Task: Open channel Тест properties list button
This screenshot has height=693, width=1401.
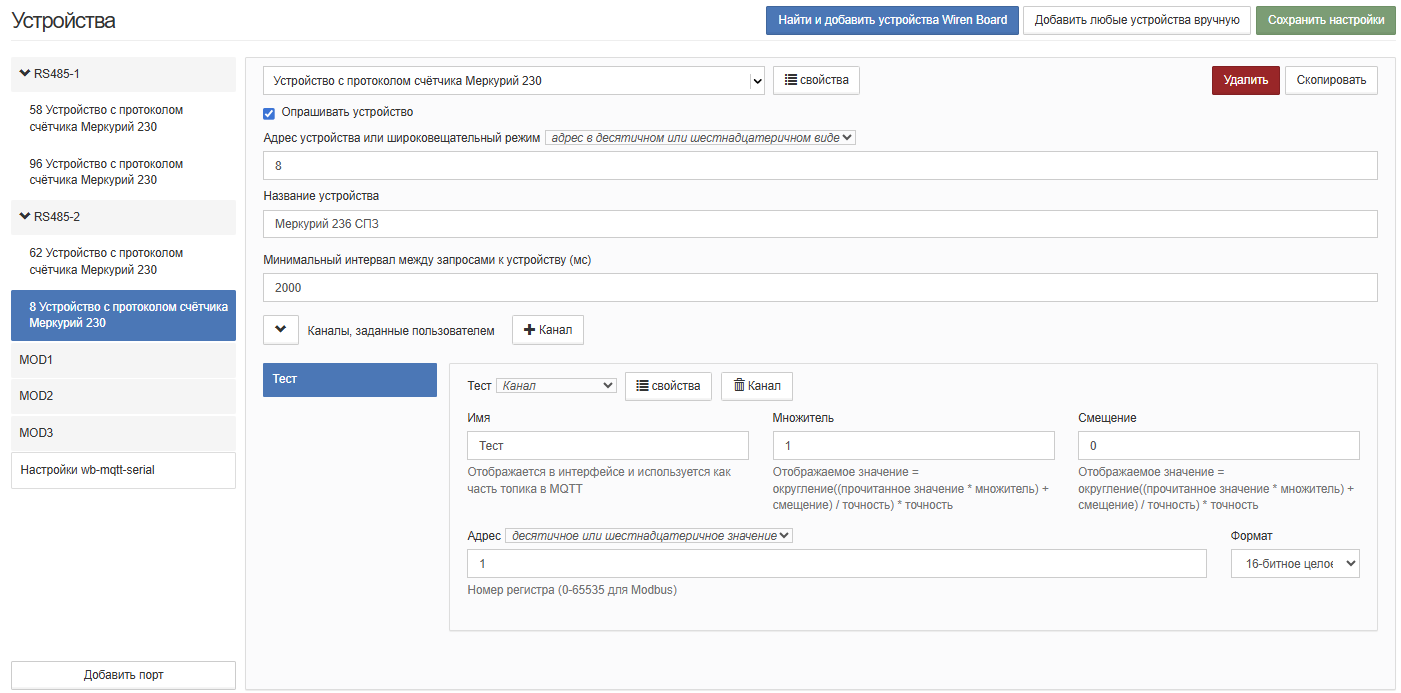Action: tap(668, 386)
